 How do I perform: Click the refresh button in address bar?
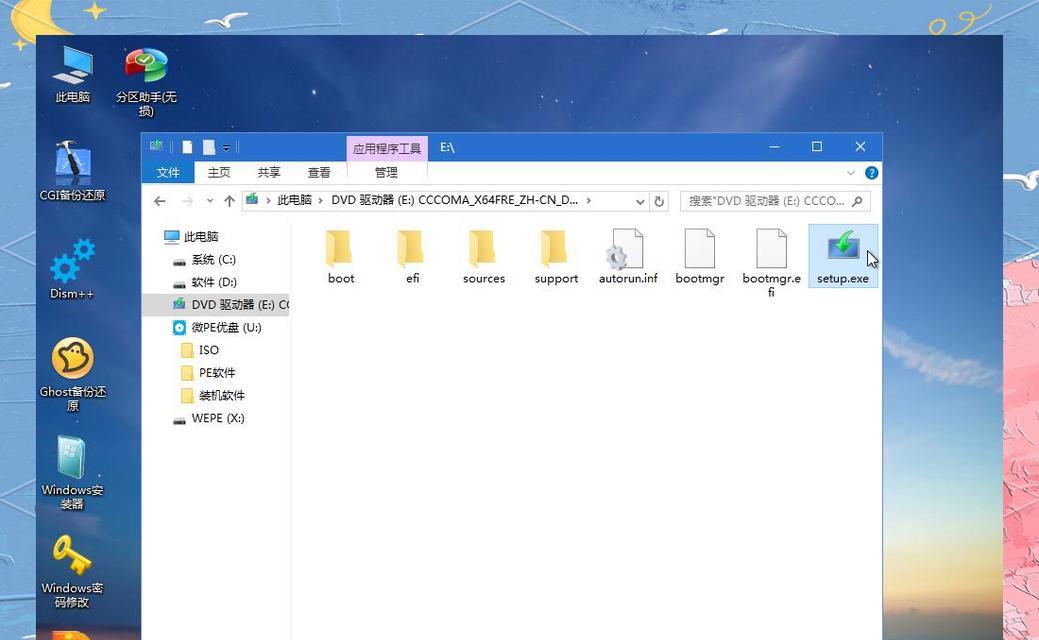pos(659,201)
